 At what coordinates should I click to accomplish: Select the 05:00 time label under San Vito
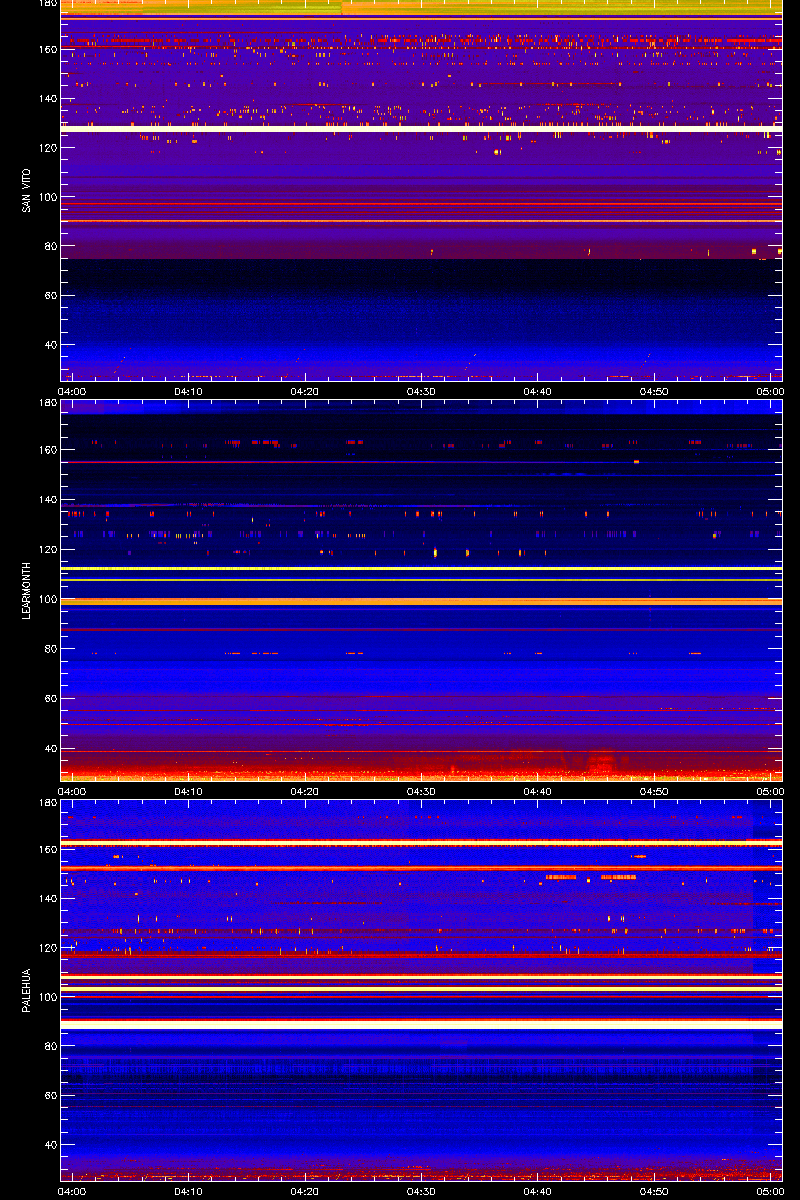tap(769, 391)
